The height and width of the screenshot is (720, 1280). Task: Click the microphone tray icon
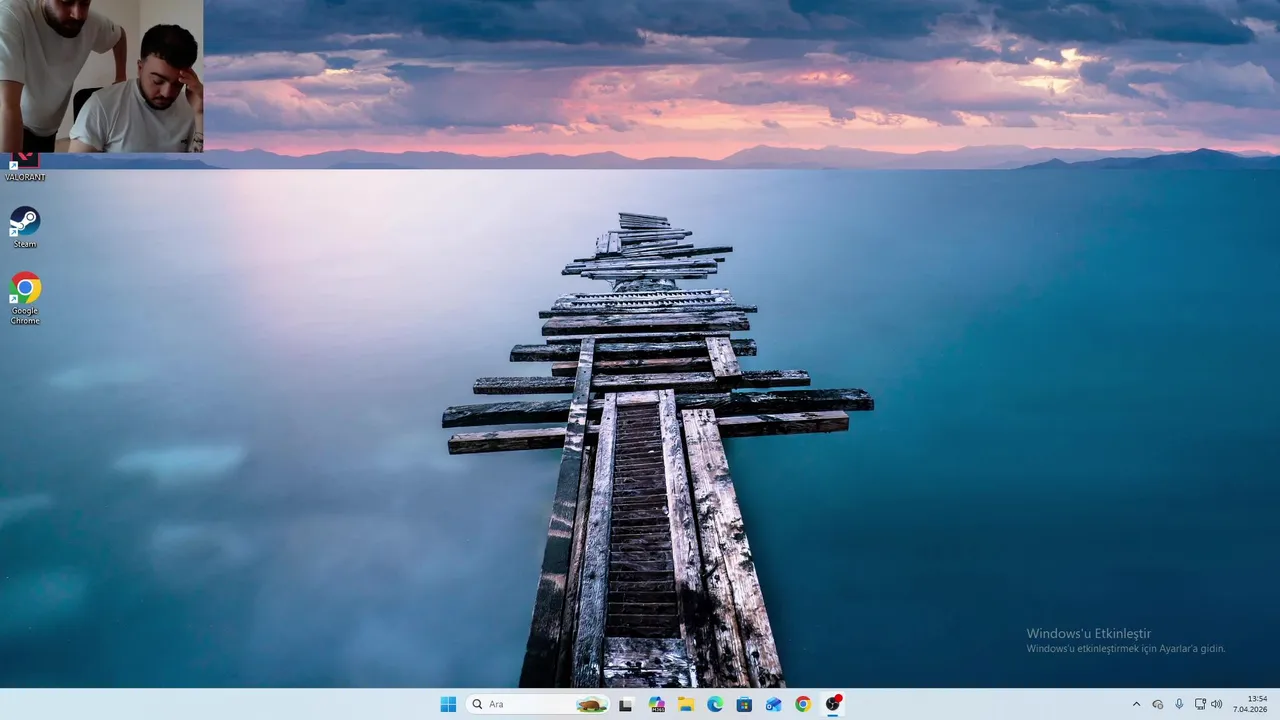tap(1179, 704)
